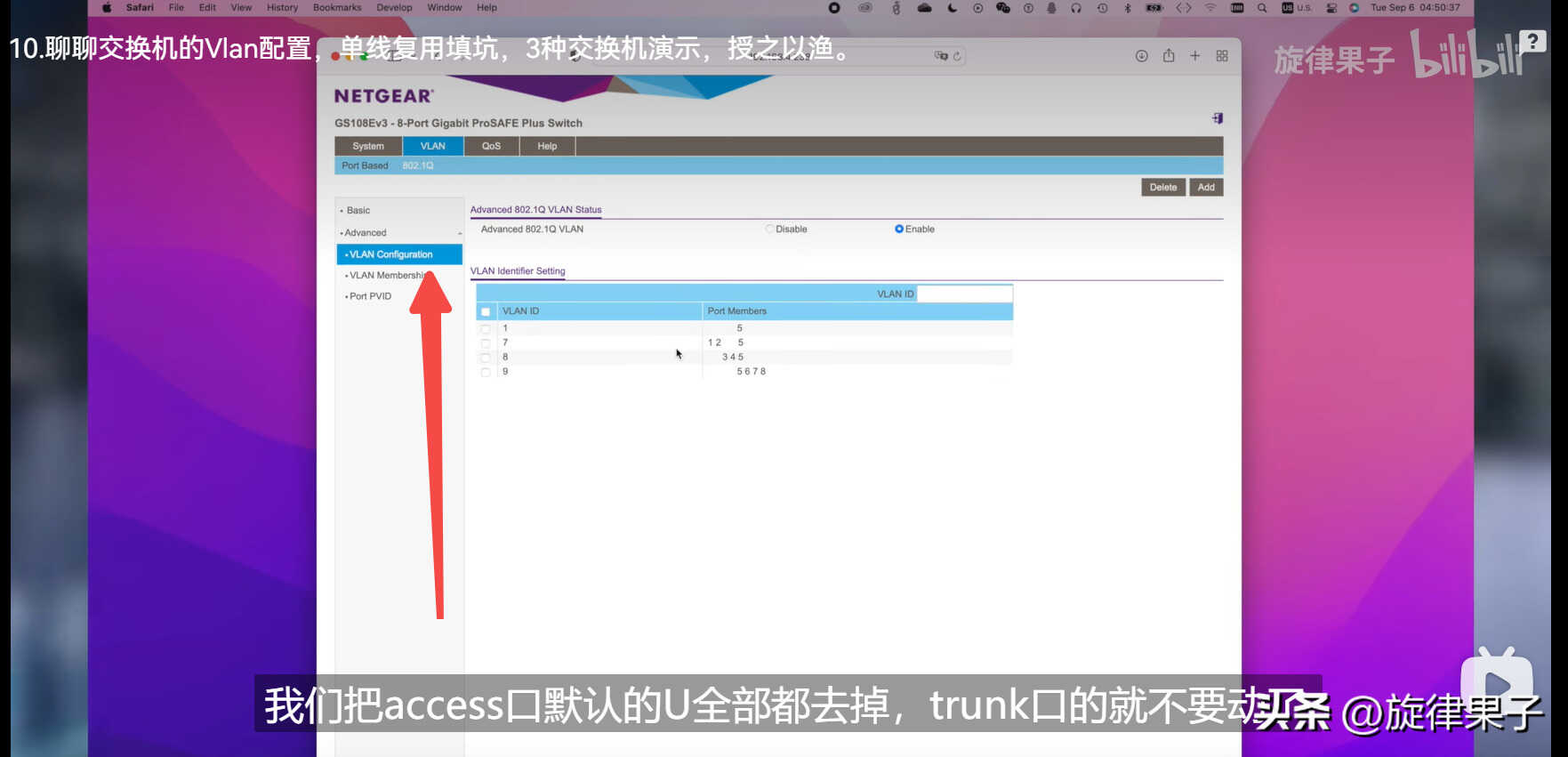Select the Enable radio button

(899, 230)
